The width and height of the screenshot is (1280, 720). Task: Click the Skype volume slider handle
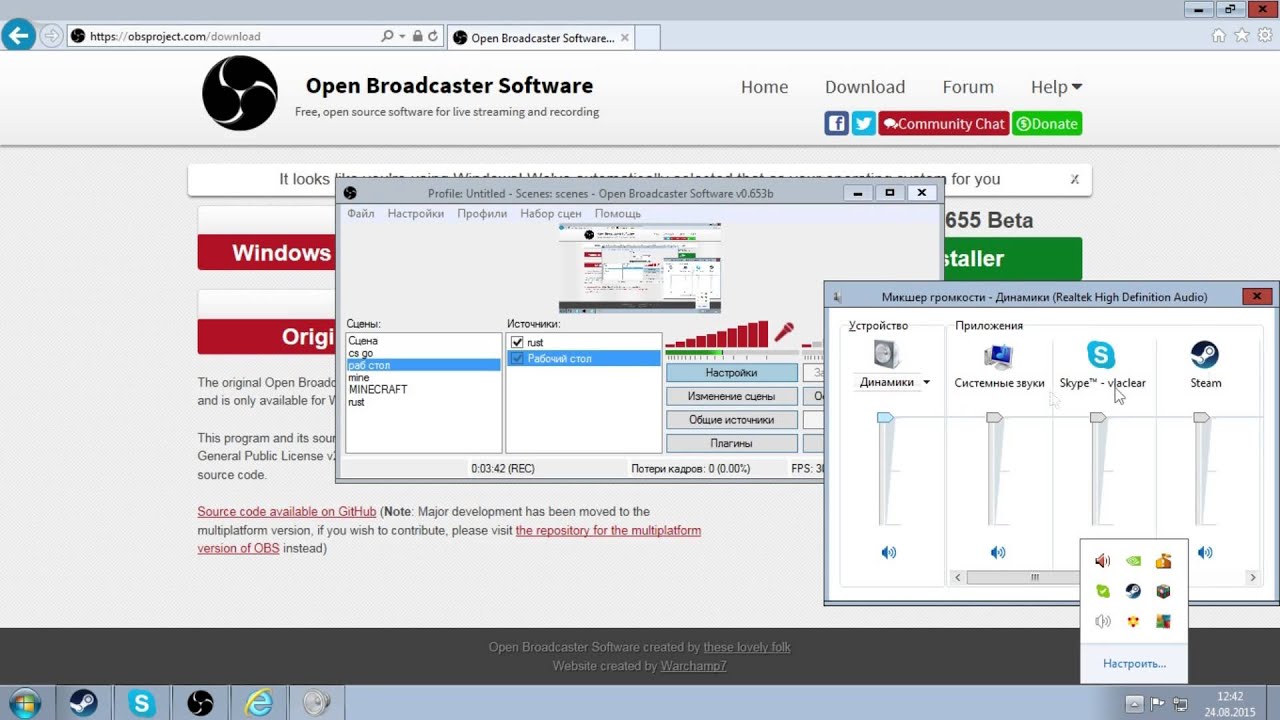pos(1098,418)
